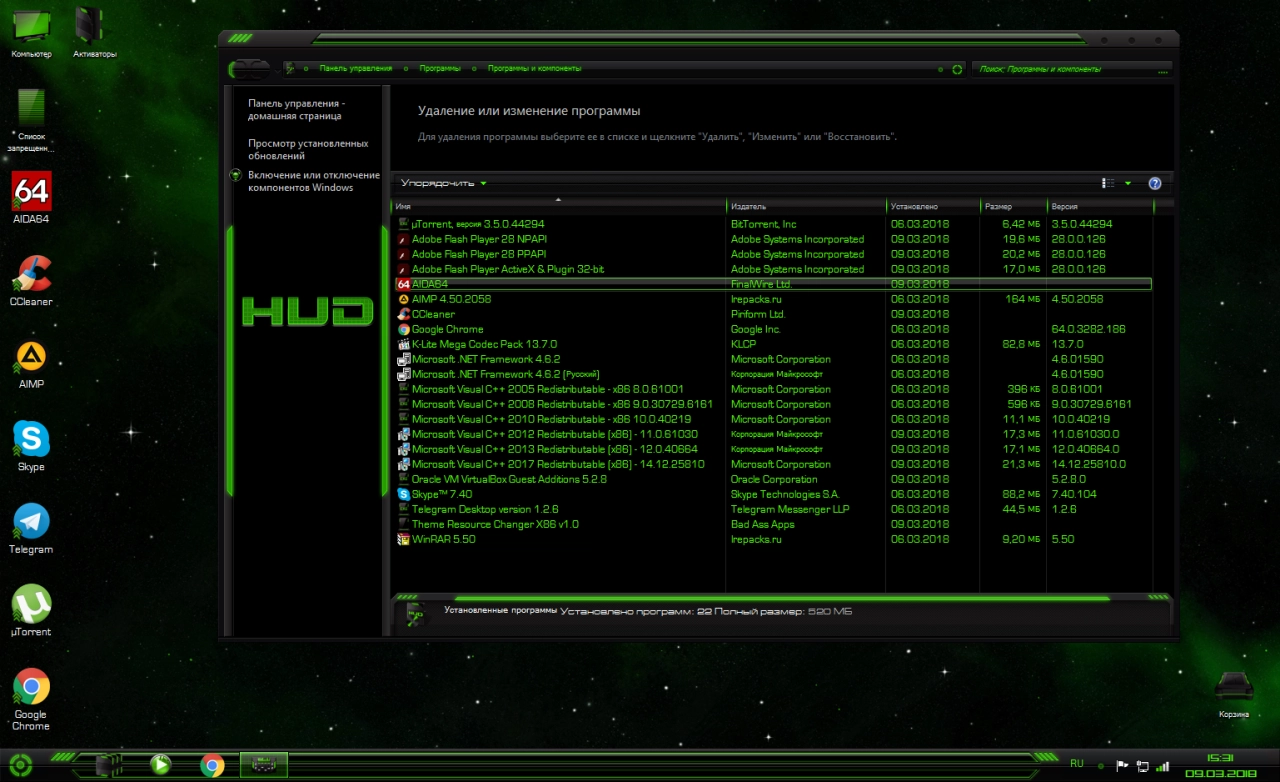Click the Google Chrome icon in programs list

point(404,329)
